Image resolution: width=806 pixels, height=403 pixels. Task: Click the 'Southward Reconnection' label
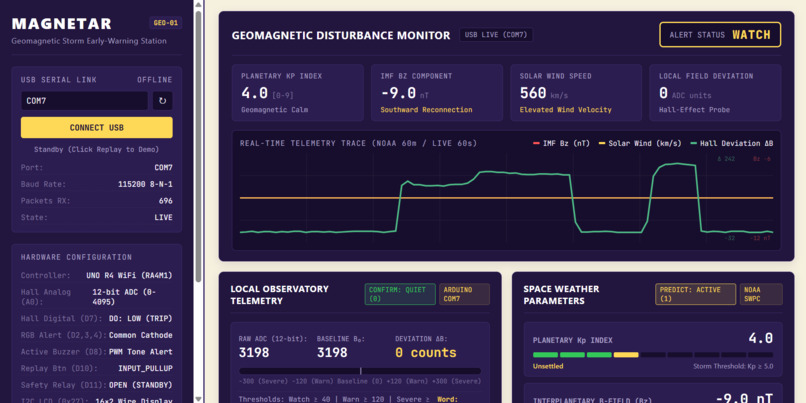pos(426,110)
